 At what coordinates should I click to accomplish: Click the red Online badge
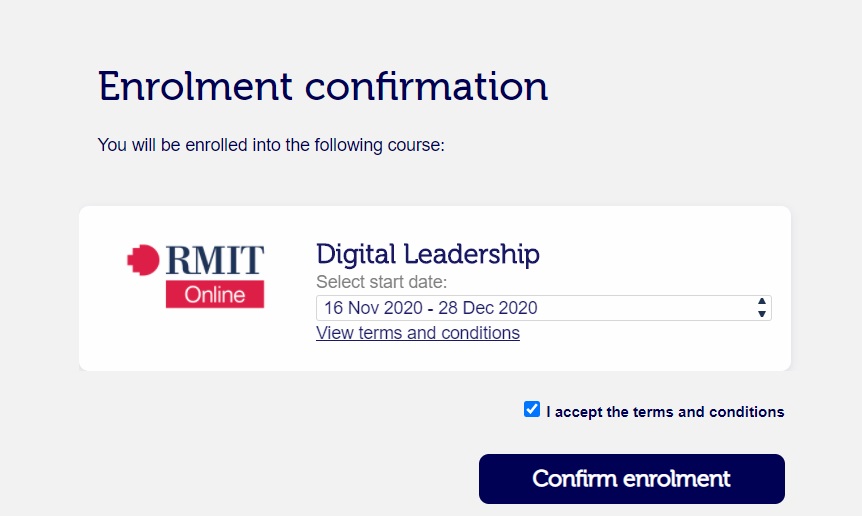pyautogui.click(x=214, y=294)
